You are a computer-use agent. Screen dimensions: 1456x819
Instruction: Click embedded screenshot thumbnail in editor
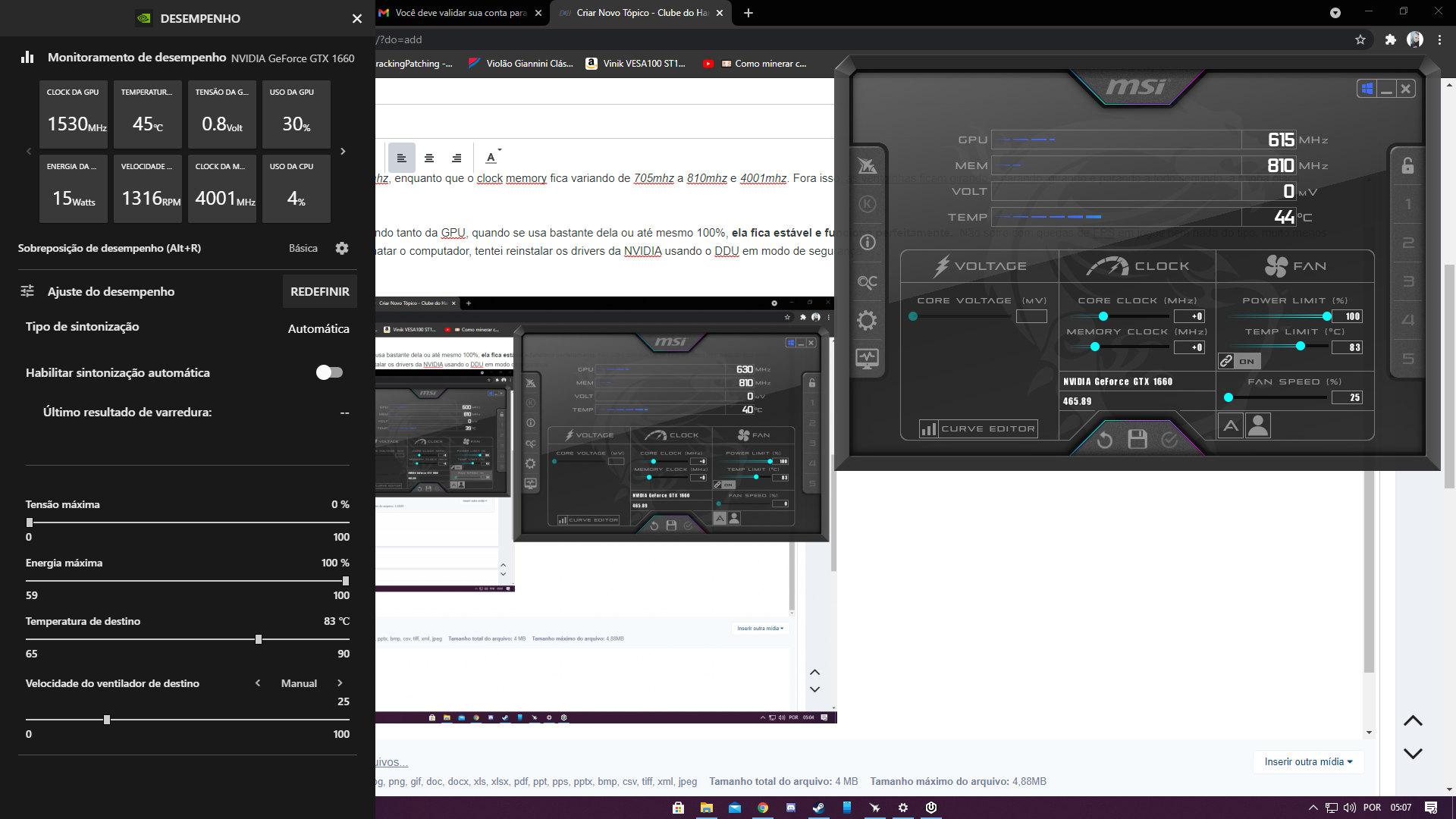coord(605,510)
